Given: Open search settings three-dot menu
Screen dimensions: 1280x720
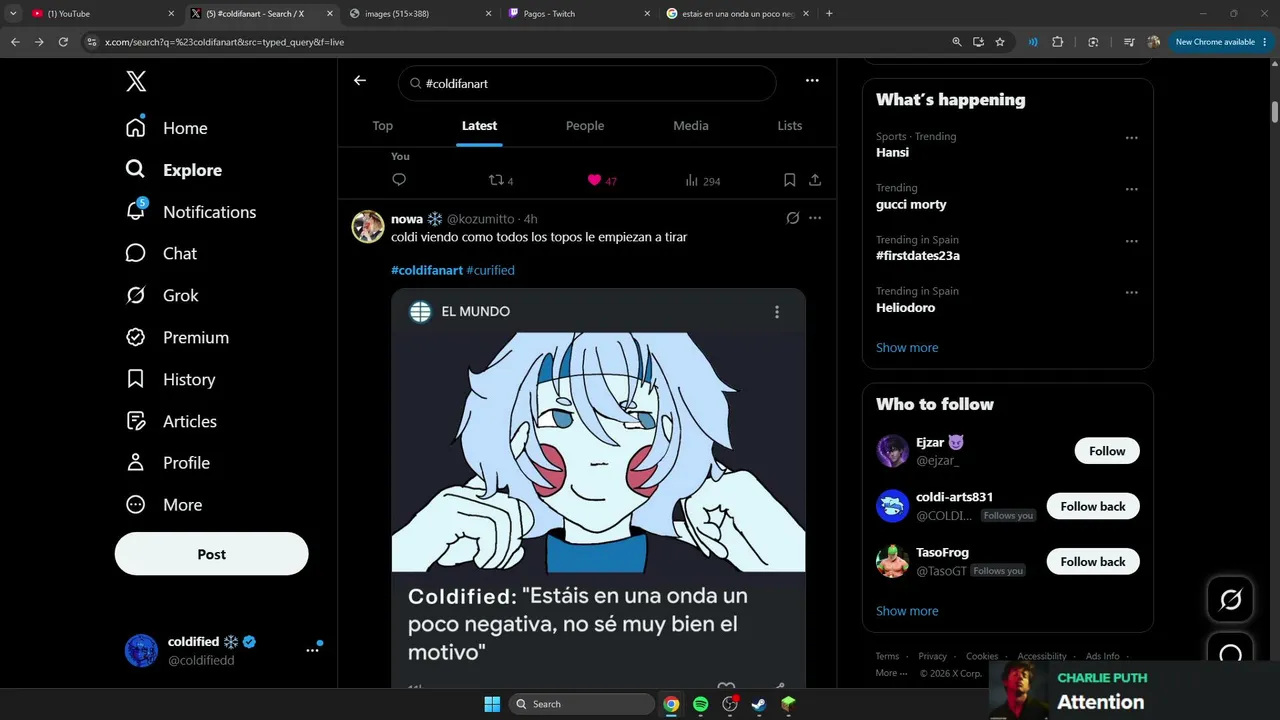Looking at the screenshot, I should click(812, 81).
